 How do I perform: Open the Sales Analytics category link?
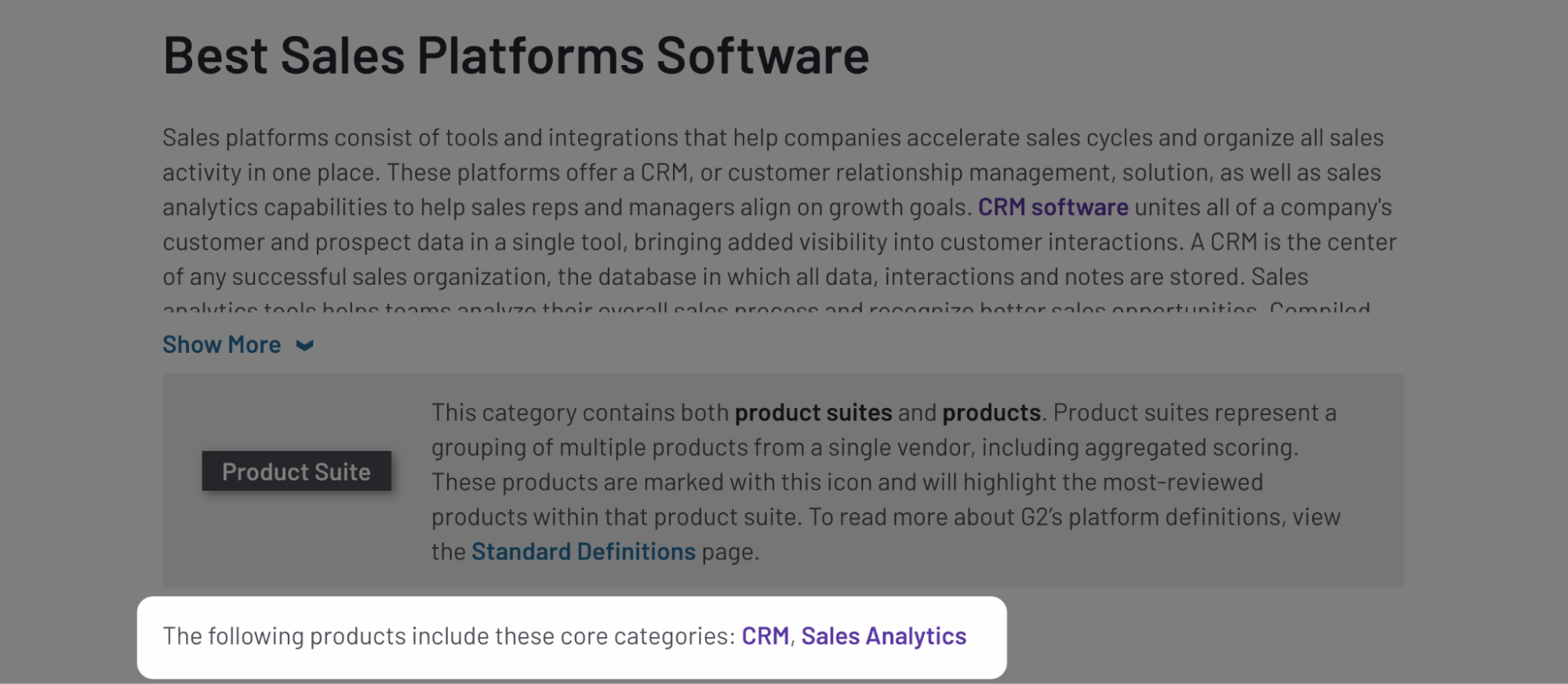[x=883, y=636]
